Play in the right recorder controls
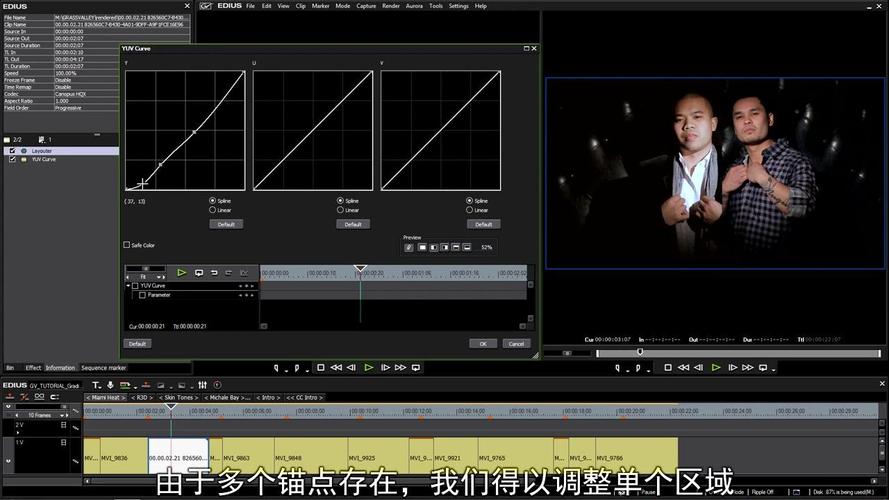The width and height of the screenshot is (889, 500). point(716,368)
